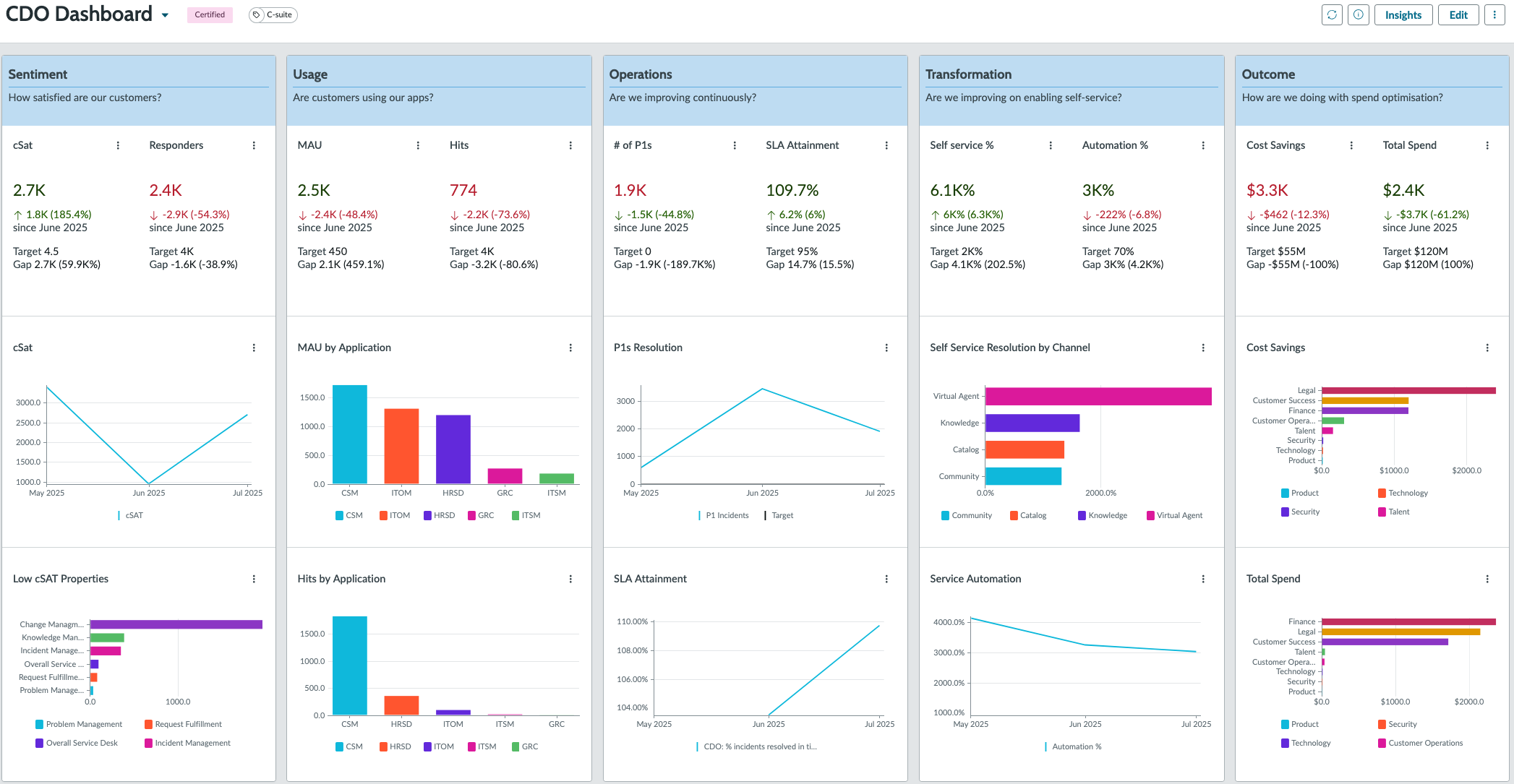
Task: Toggle the Talent legend in Cost Savings chart
Action: point(1394,512)
